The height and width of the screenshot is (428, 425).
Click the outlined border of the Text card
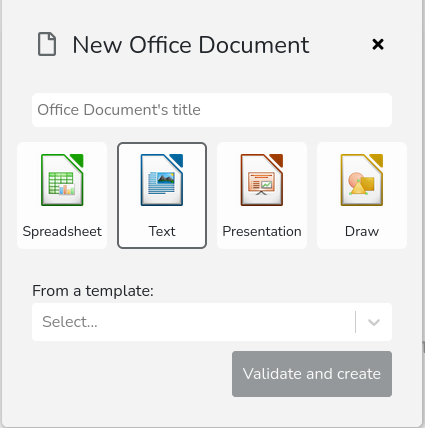click(162, 144)
